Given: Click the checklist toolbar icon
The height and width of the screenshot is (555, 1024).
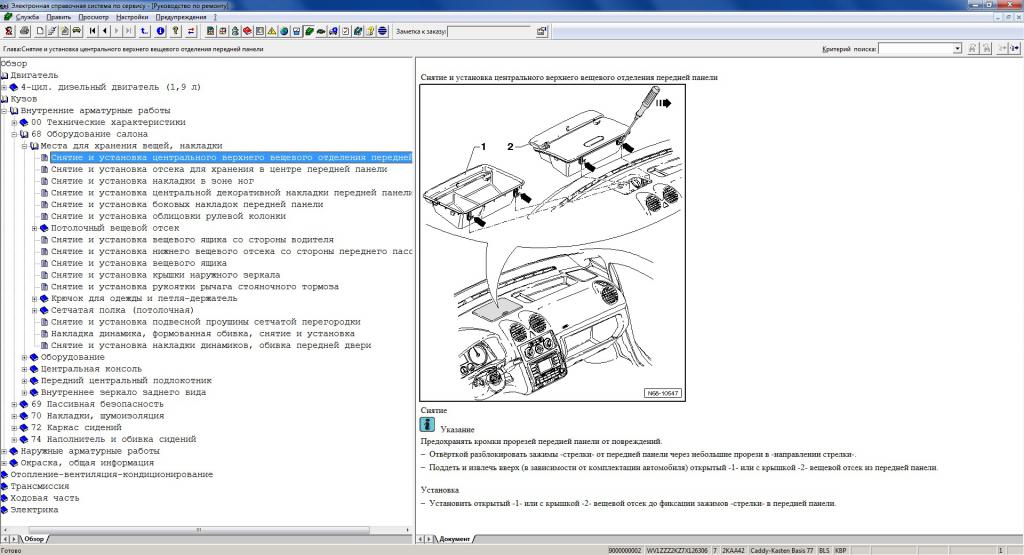Looking at the screenshot, I should pyautogui.click(x=345, y=31).
